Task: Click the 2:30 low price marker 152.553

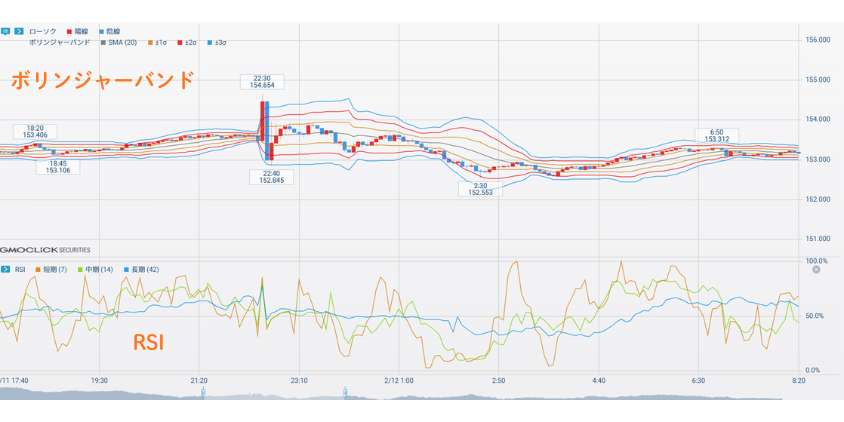Action: (479, 188)
